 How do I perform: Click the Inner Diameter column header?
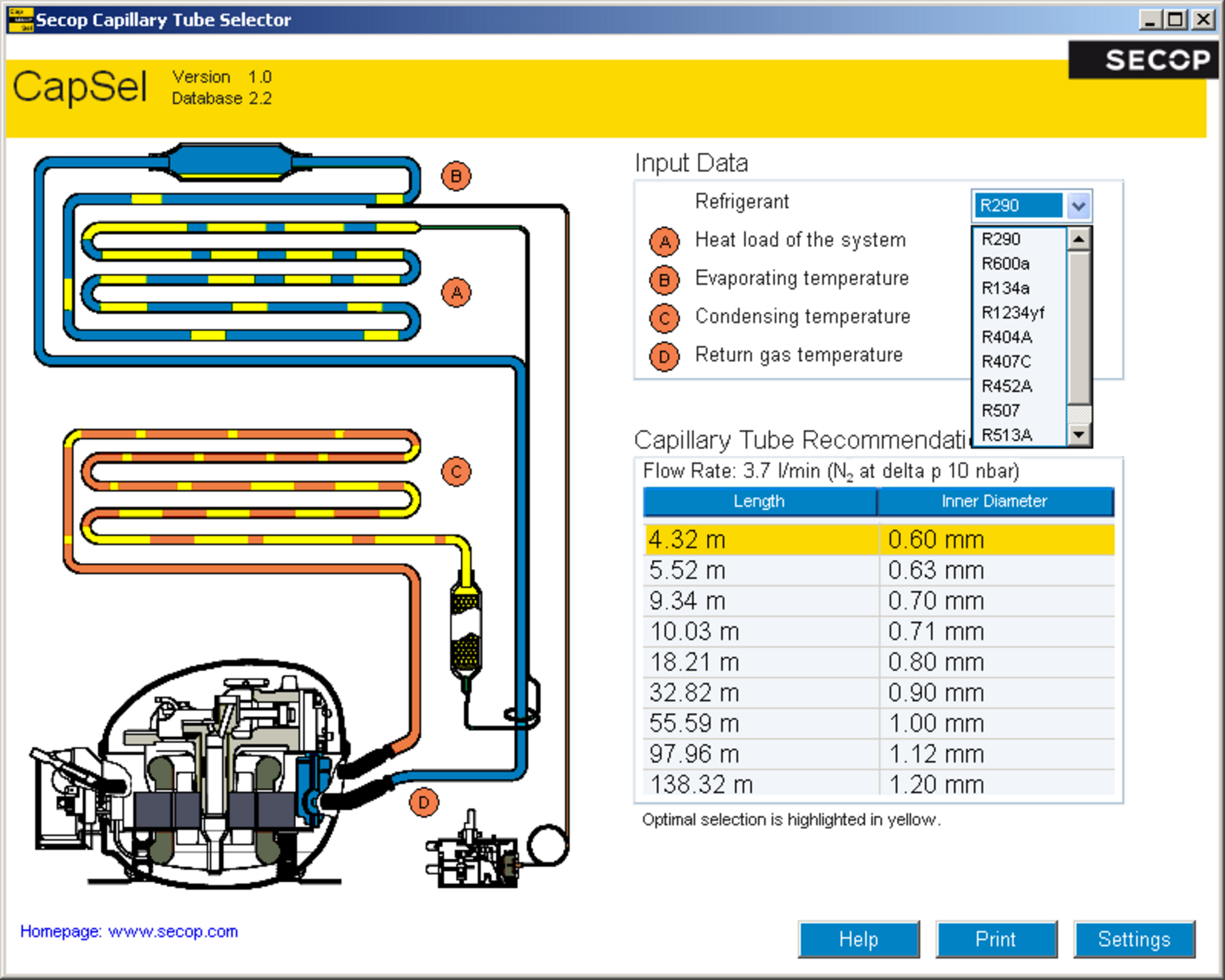(996, 502)
